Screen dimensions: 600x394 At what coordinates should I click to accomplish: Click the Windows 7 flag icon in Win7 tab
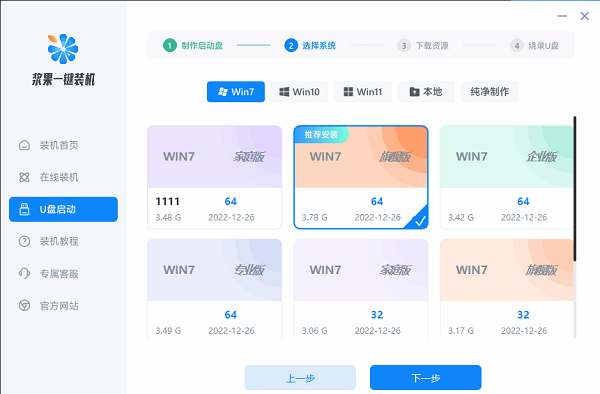[223, 92]
